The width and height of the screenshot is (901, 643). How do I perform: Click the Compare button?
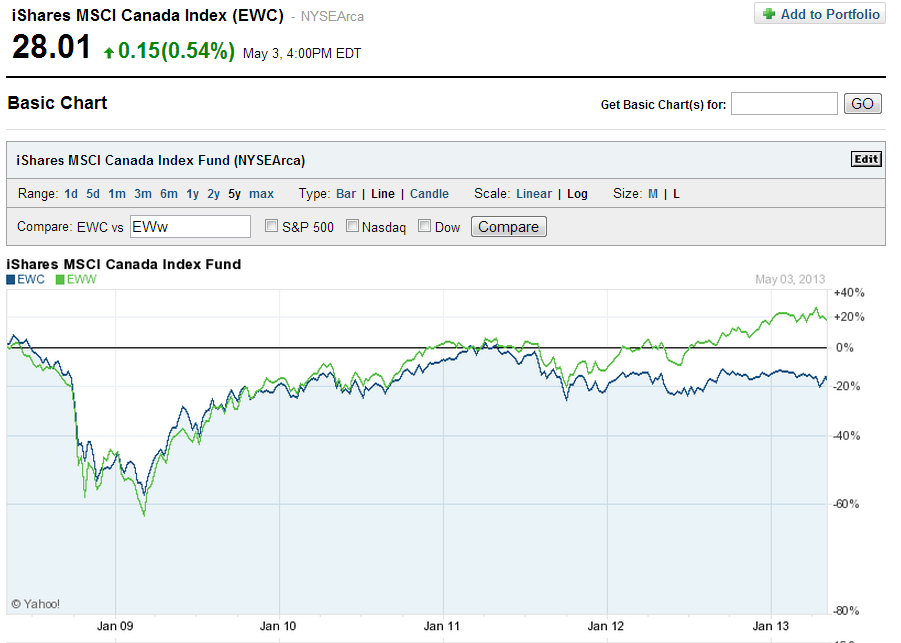[509, 226]
